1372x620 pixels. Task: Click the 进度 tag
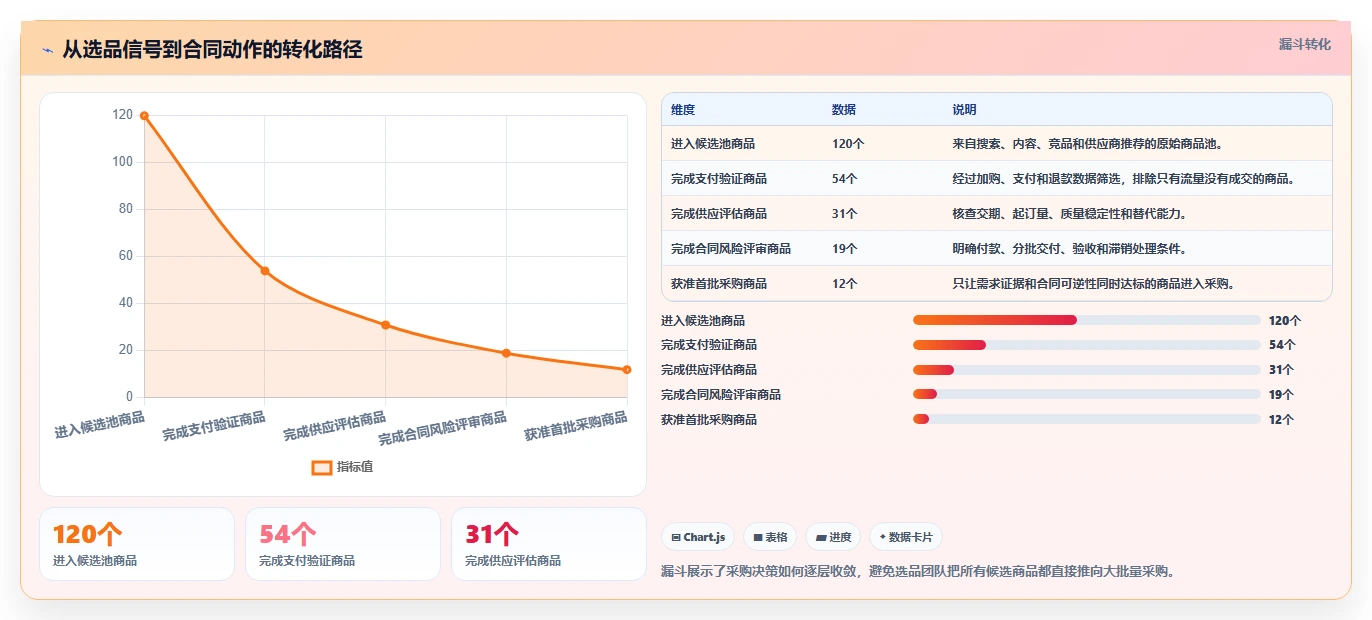pos(833,537)
